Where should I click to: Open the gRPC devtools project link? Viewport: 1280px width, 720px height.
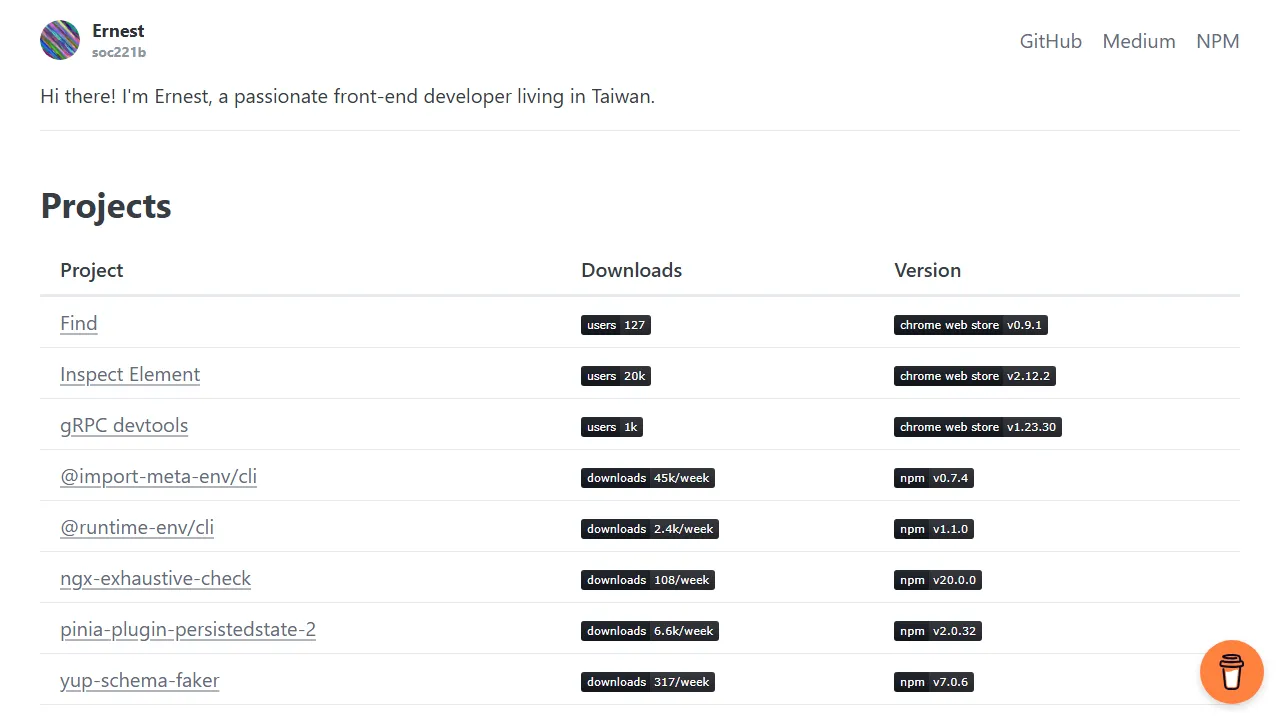click(x=124, y=425)
